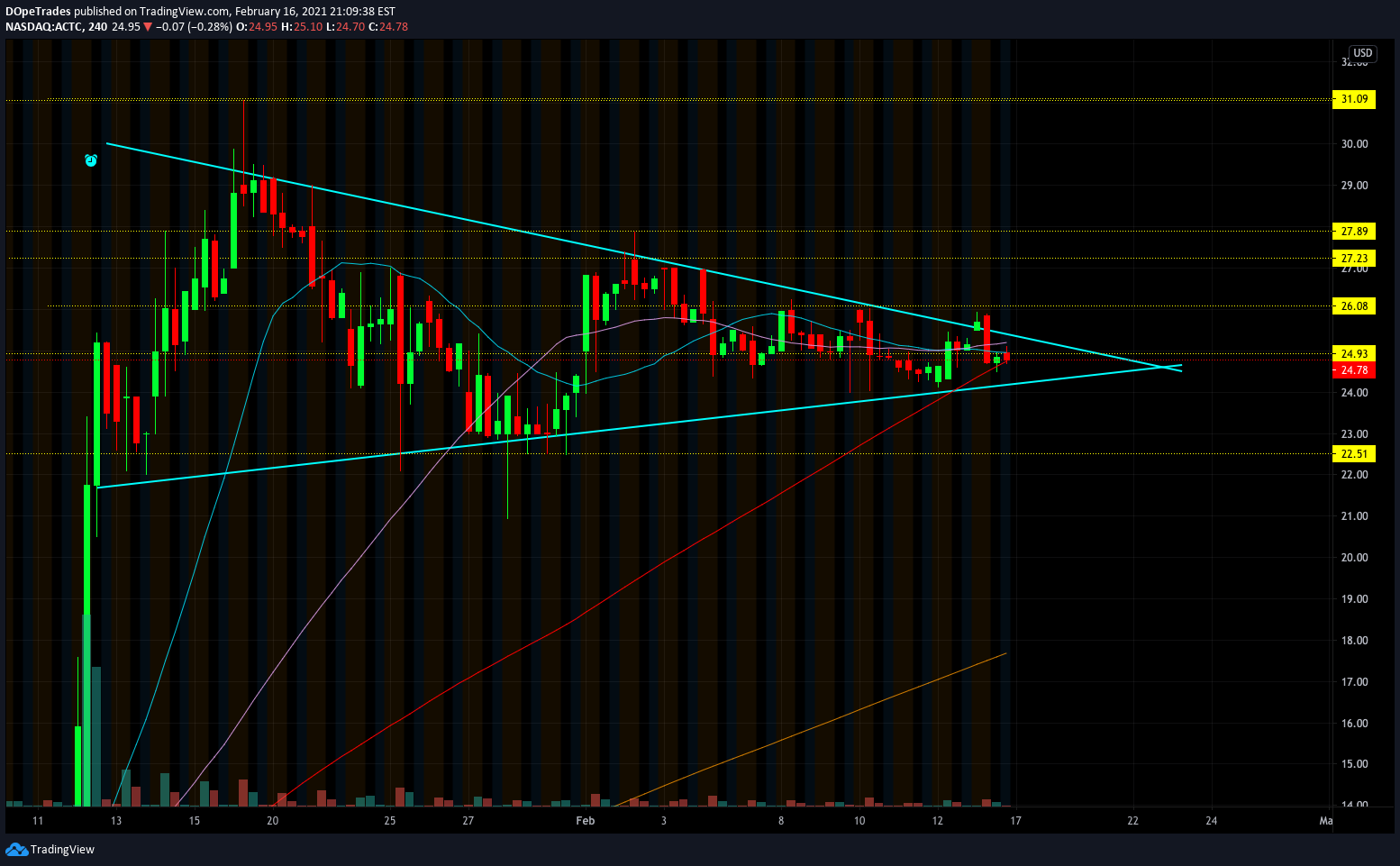1400x866 pixels.
Task: Click the open value O:24.95
Action: (x=257, y=27)
